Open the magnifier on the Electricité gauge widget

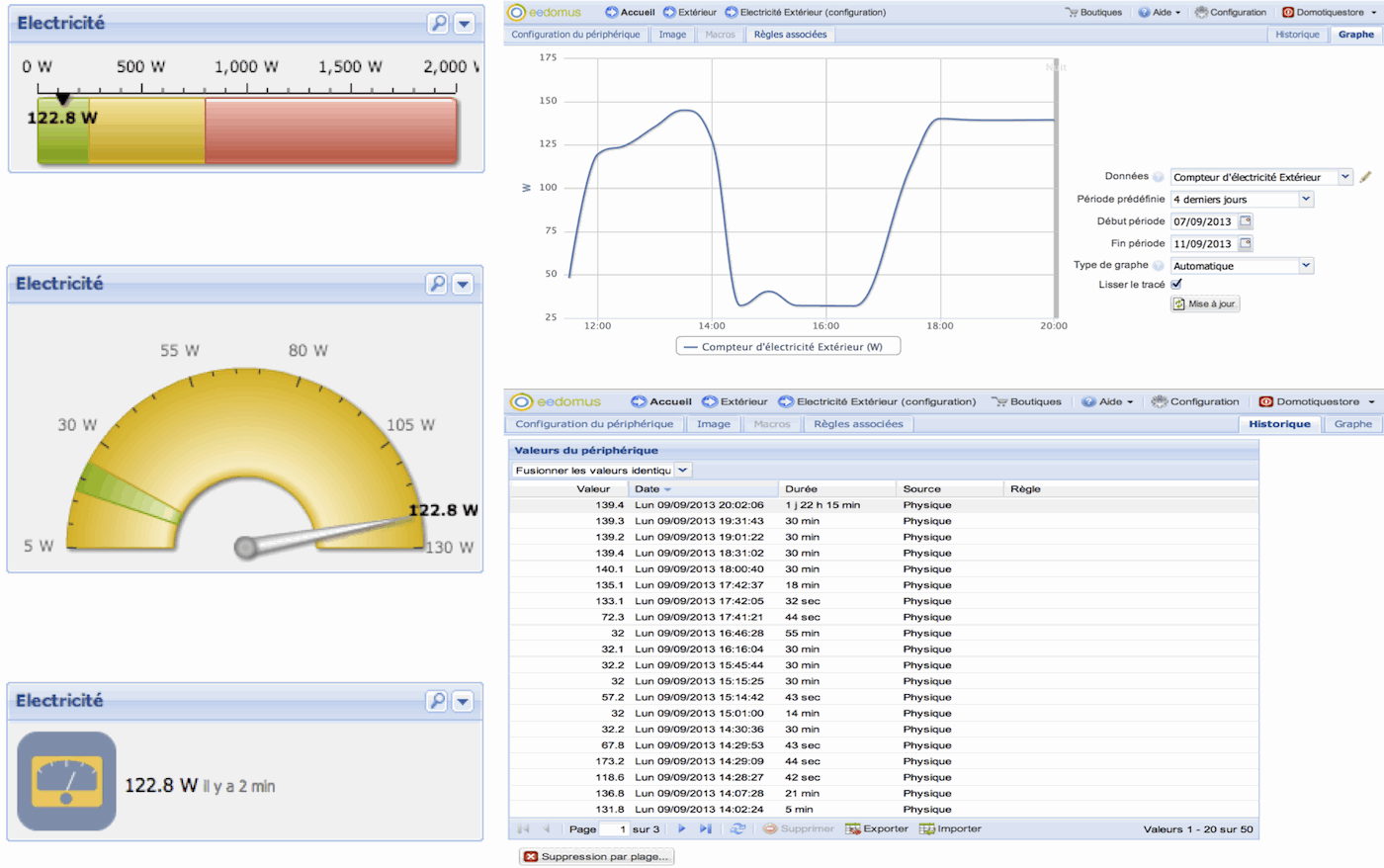click(438, 284)
